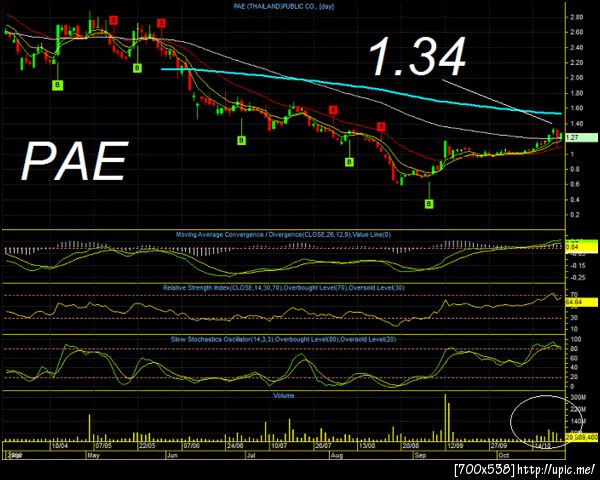Click the 27/09 date label

point(499,446)
